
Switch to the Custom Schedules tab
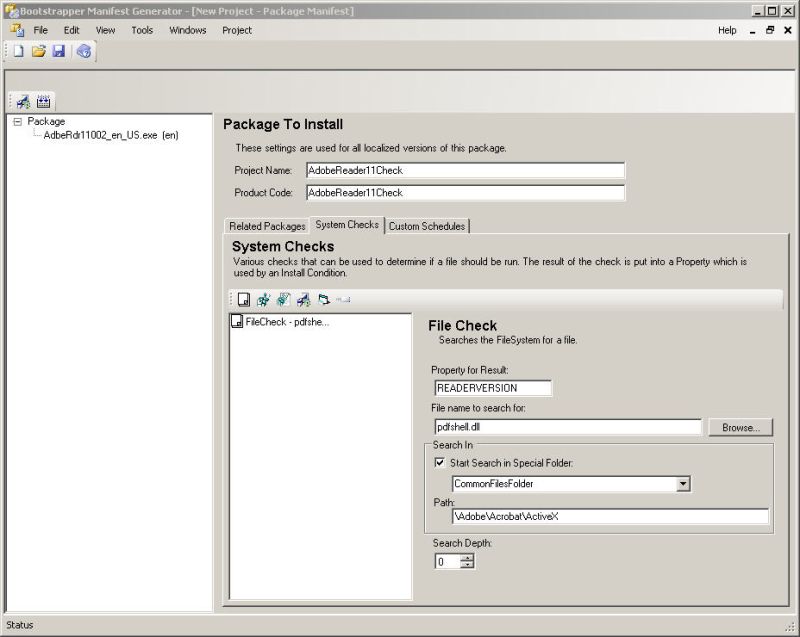[x=427, y=226]
